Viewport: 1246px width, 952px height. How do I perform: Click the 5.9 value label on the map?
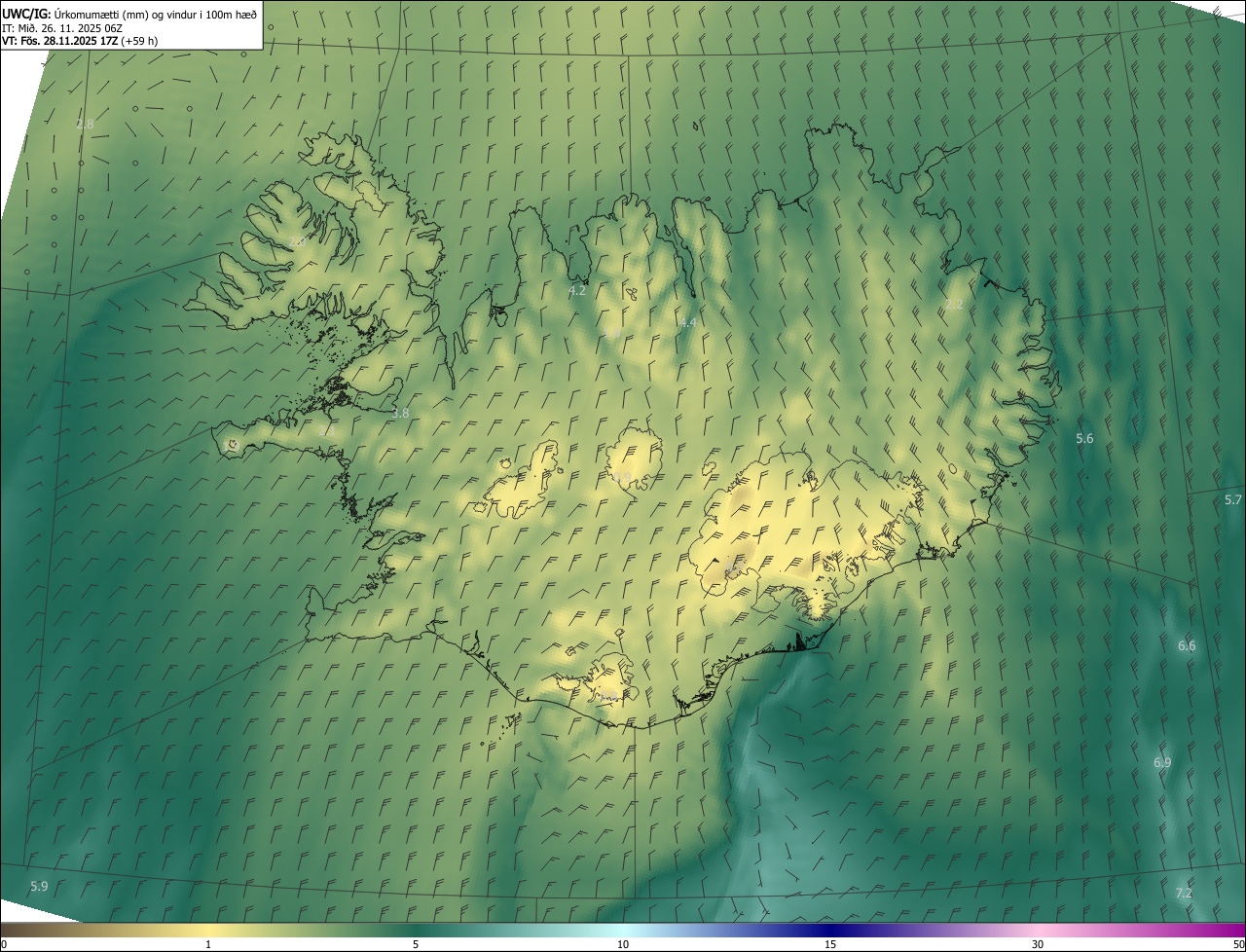[x=39, y=886]
